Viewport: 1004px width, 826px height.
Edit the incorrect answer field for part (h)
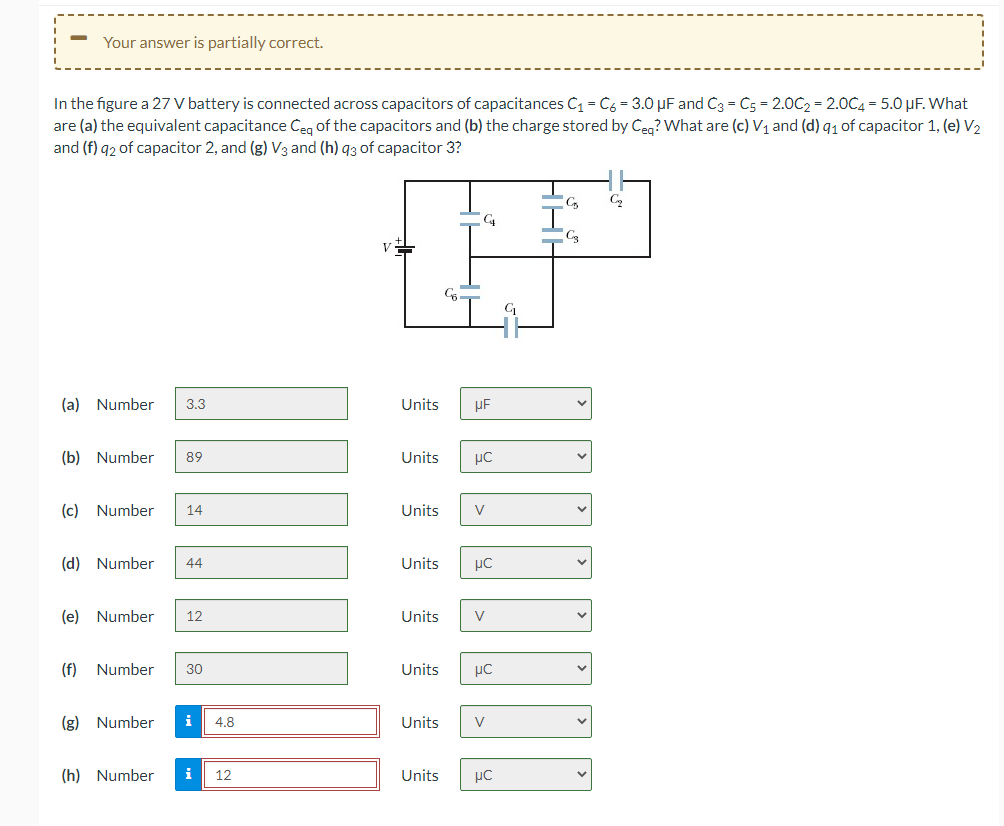(290, 774)
